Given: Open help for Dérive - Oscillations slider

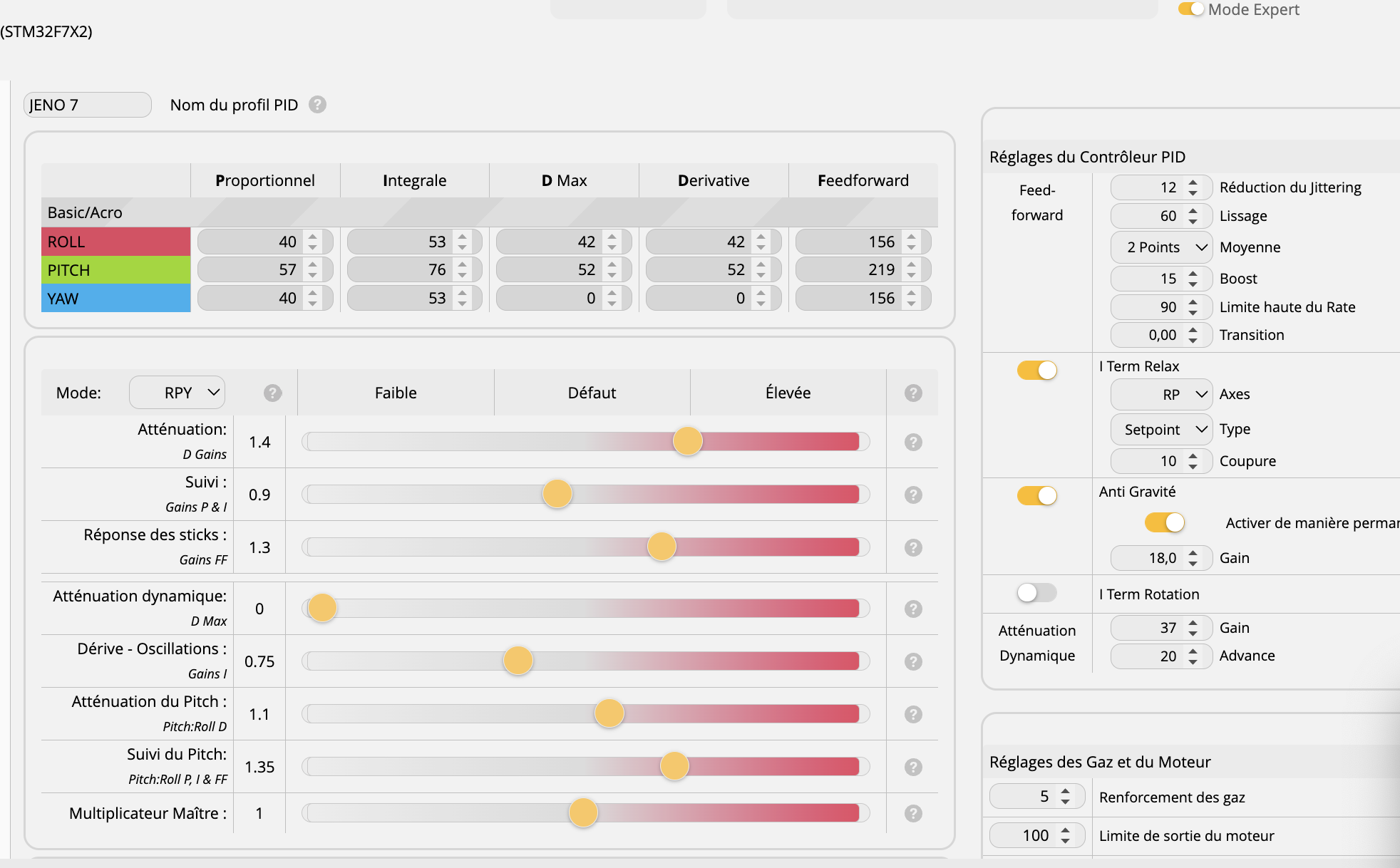Looking at the screenshot, I should coord(913,661).
